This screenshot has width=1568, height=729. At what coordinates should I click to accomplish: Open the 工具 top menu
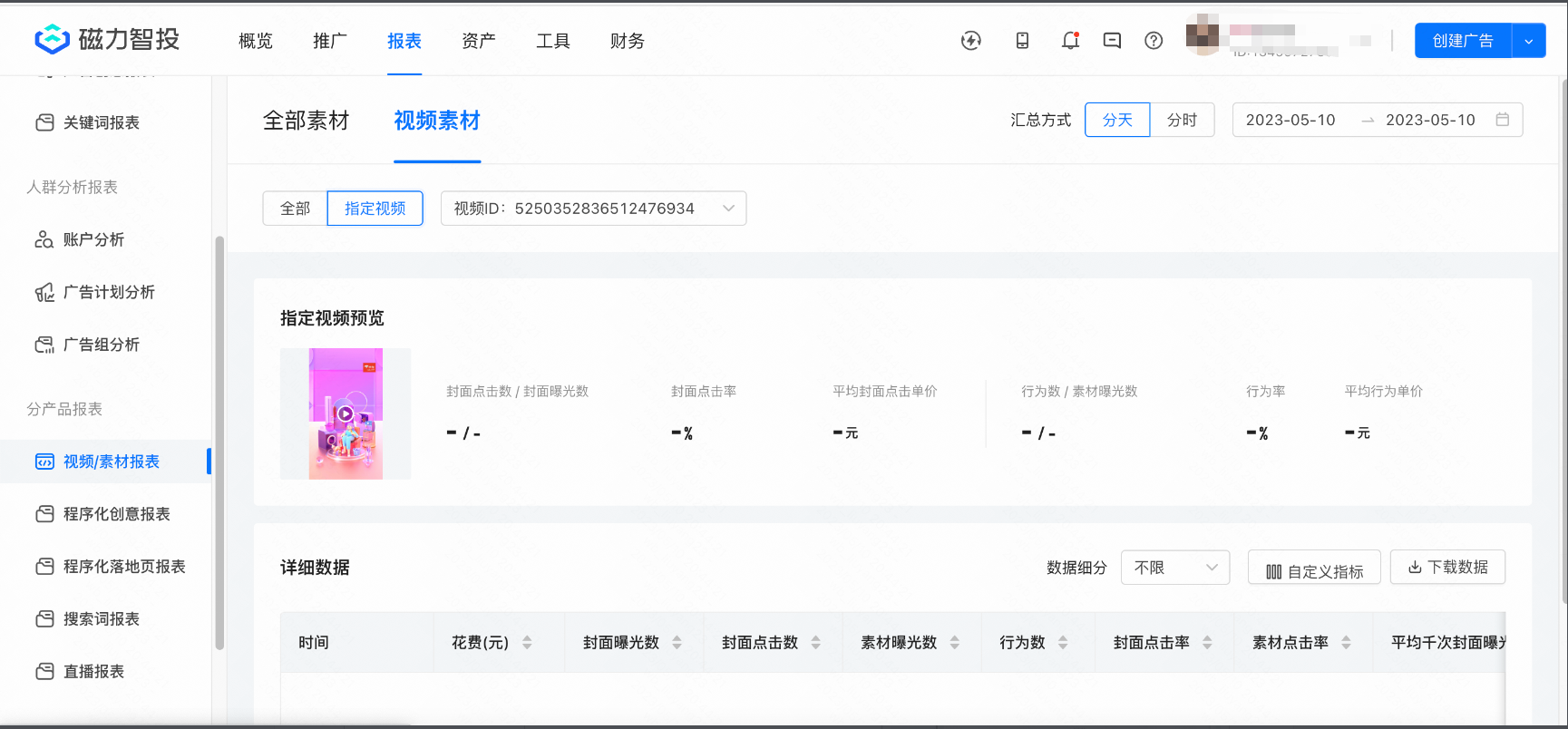552,41
